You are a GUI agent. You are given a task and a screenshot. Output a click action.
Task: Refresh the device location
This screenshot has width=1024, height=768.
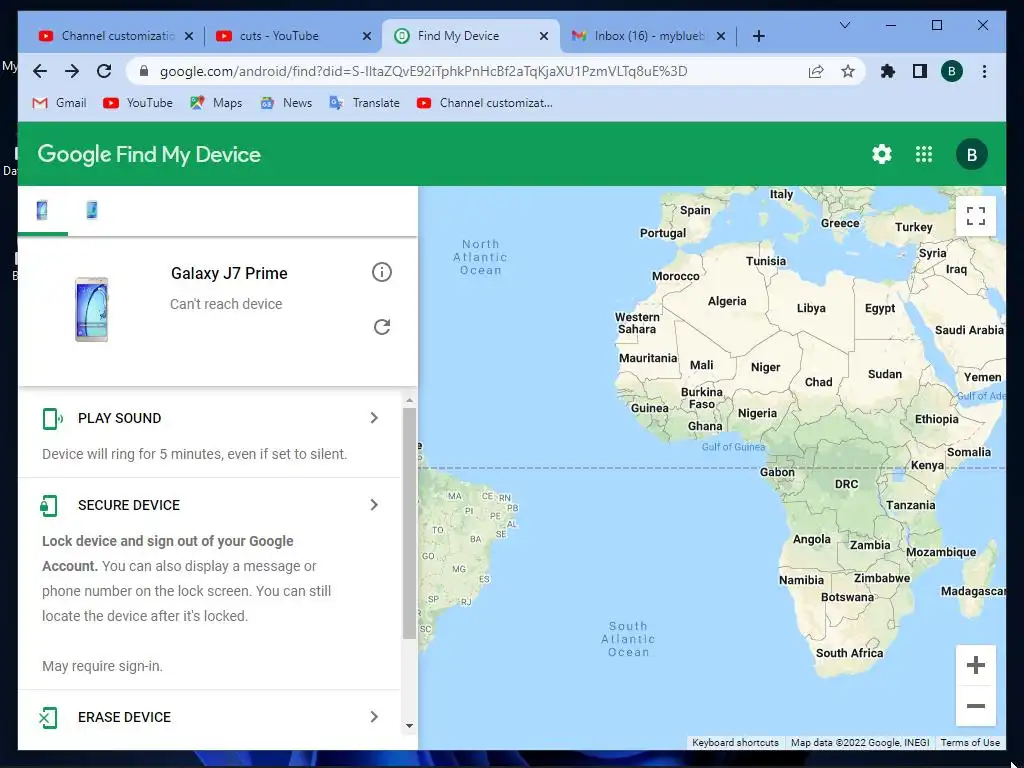pyautogui.click(x=381, y=327)
